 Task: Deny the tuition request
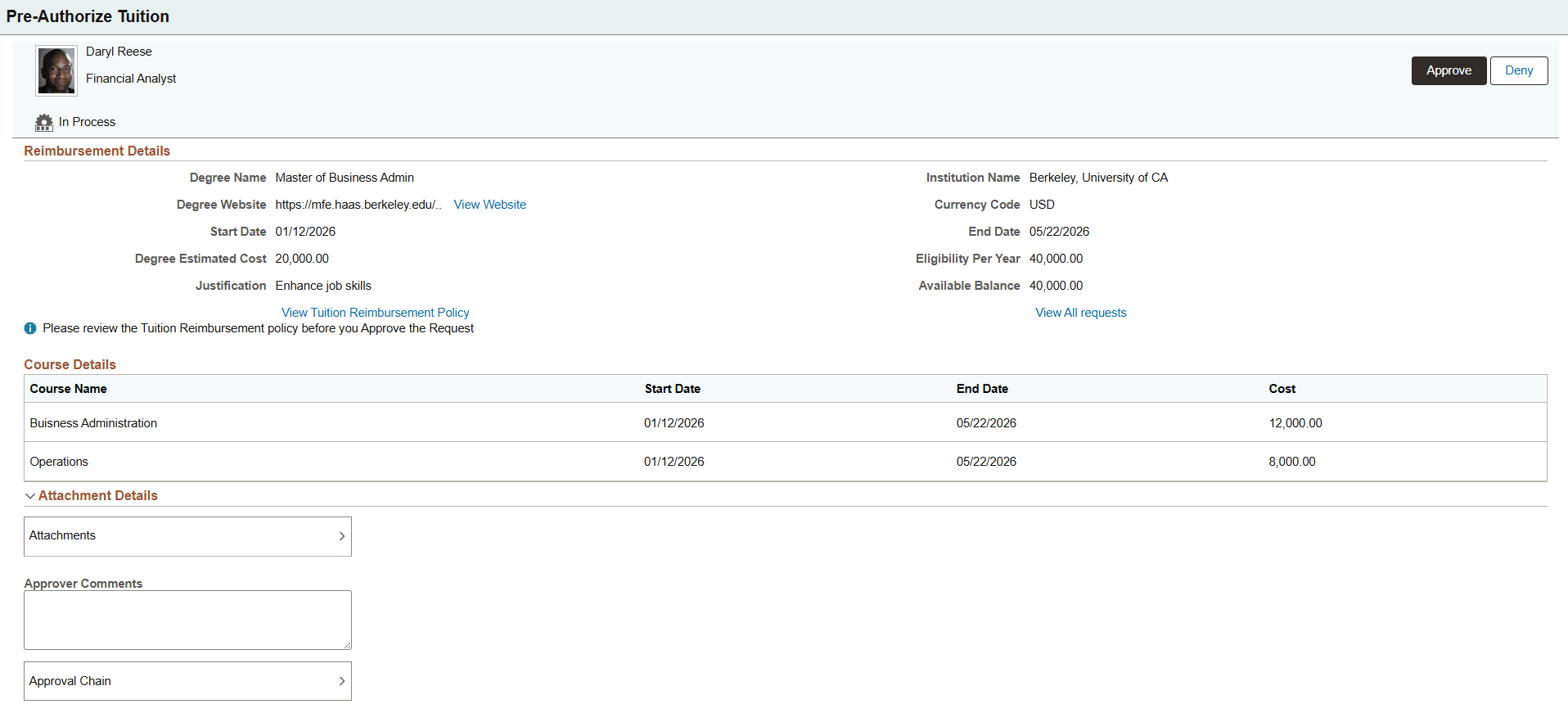point(1519,70)
